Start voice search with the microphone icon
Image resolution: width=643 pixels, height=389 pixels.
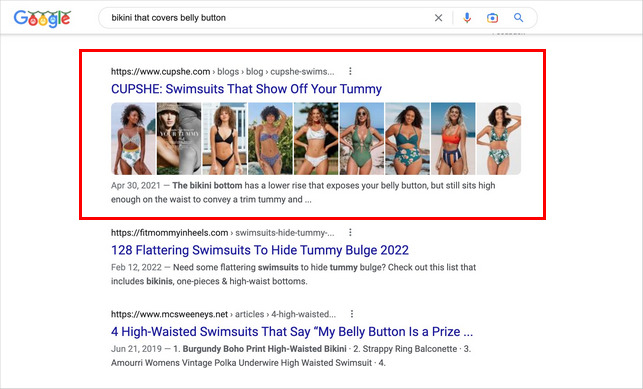pos(467,18)
